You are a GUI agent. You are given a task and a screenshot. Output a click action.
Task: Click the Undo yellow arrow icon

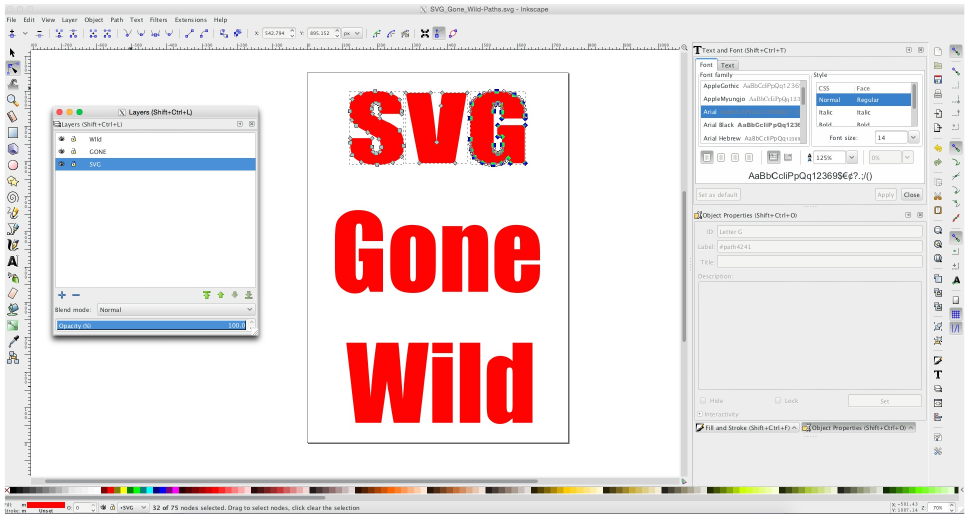pyautogui.click(x=938, y=149)
